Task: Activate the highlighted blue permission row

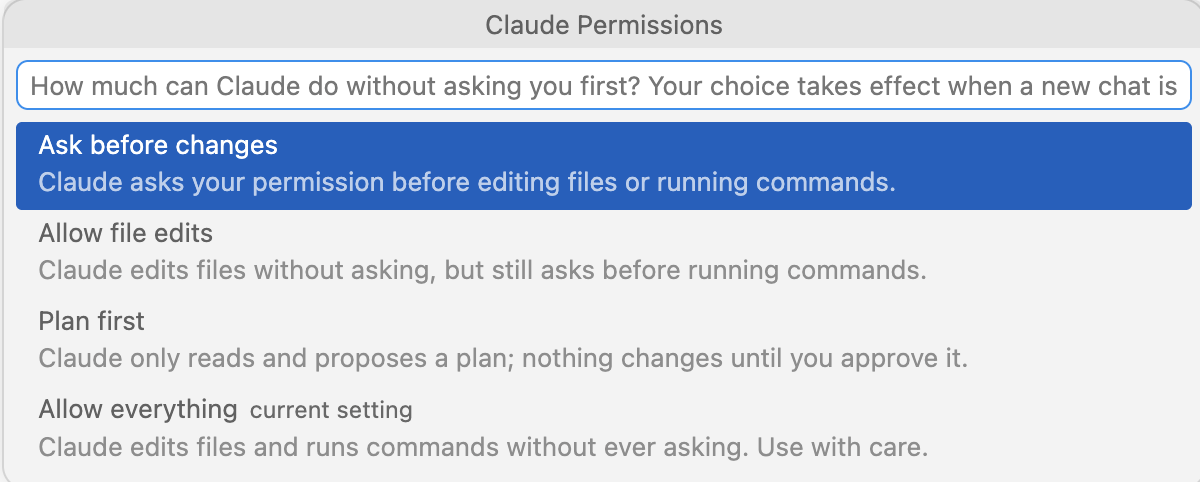Action: click(x=604, y=166)
